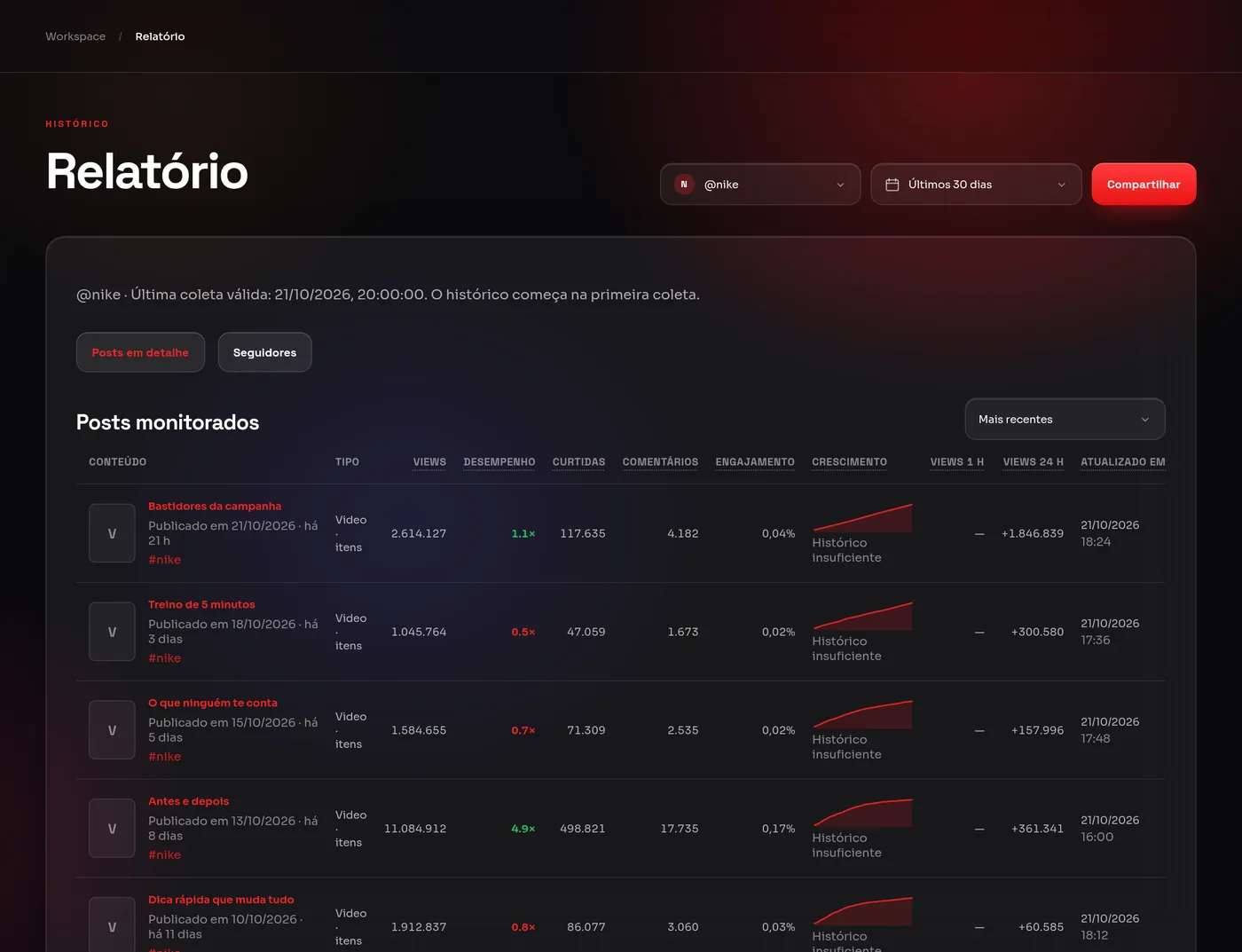
Task: Click the 71.309 likes value
Action: pos(586,730)
